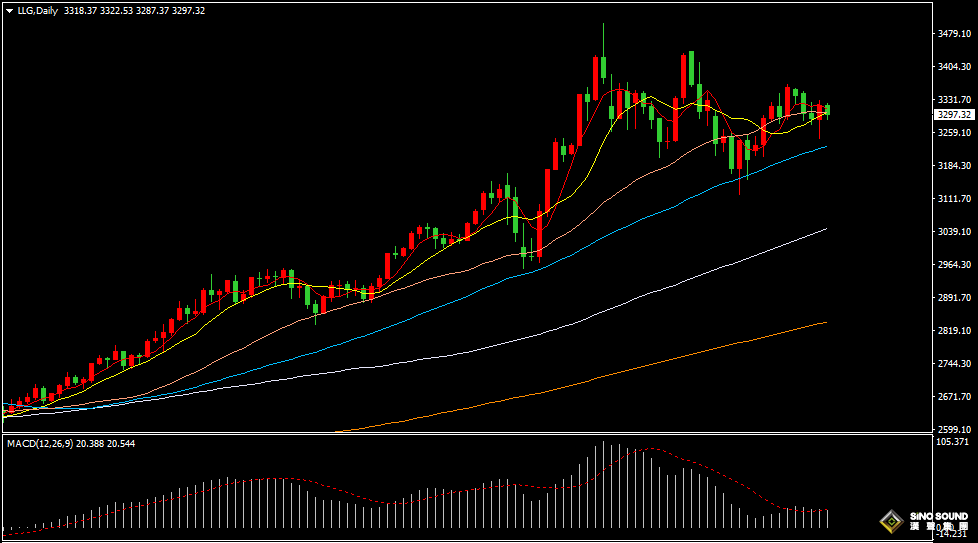Click the SINO SOUND watermark text
Viewport: 978px width, 543px height.
(938, 517)
